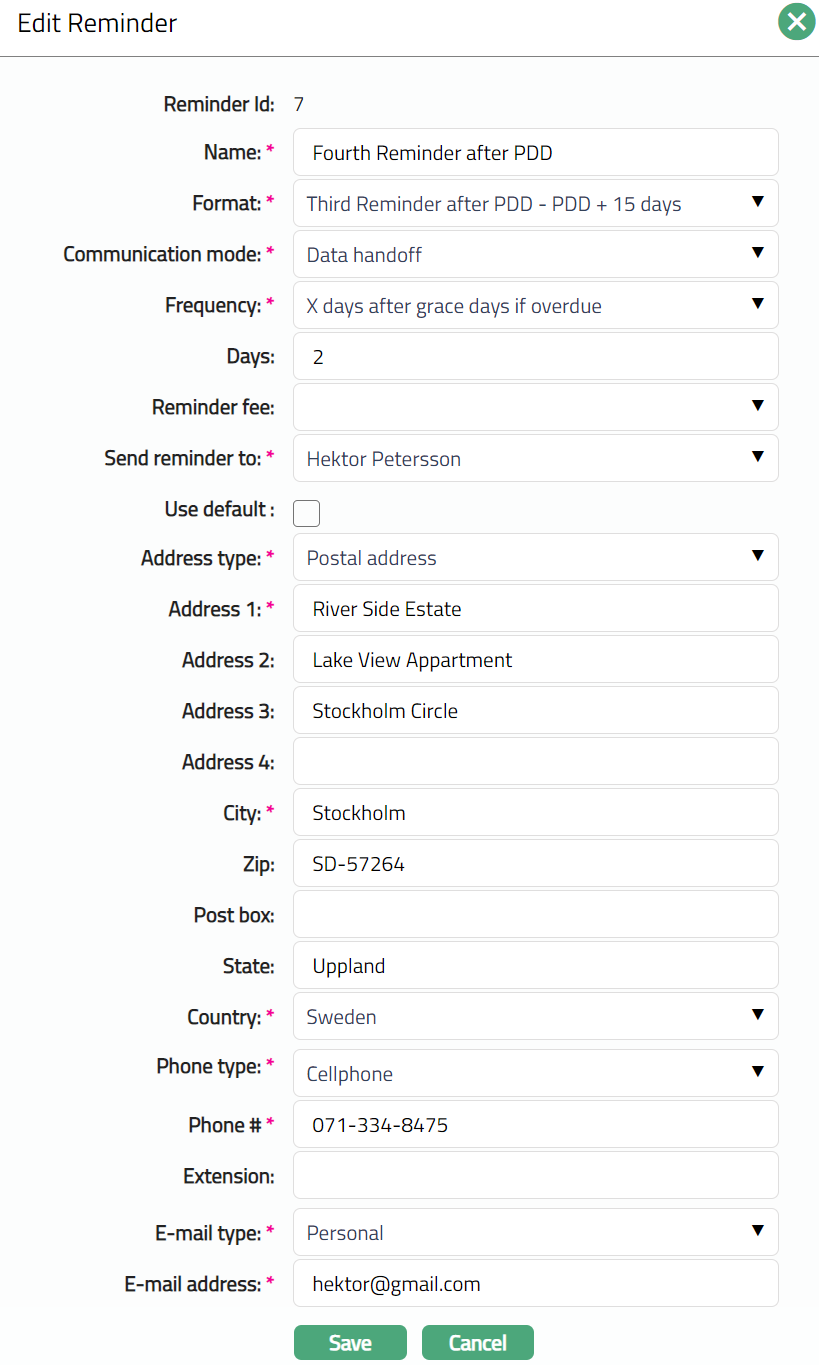This screenshot has width=819, height=1365.
Task: Open the Send reminder to dropdown
Action: 535,459
